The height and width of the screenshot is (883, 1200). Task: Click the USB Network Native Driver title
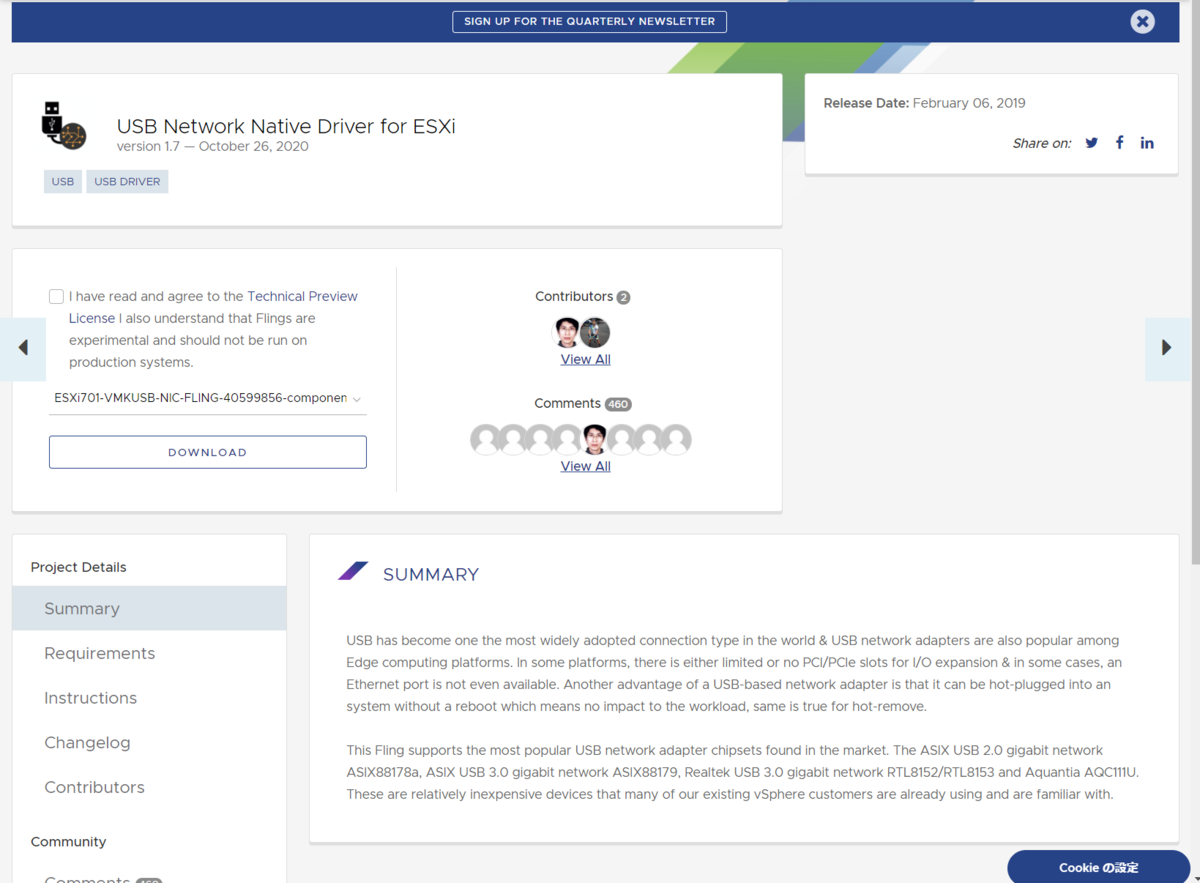tap(286, 127)
